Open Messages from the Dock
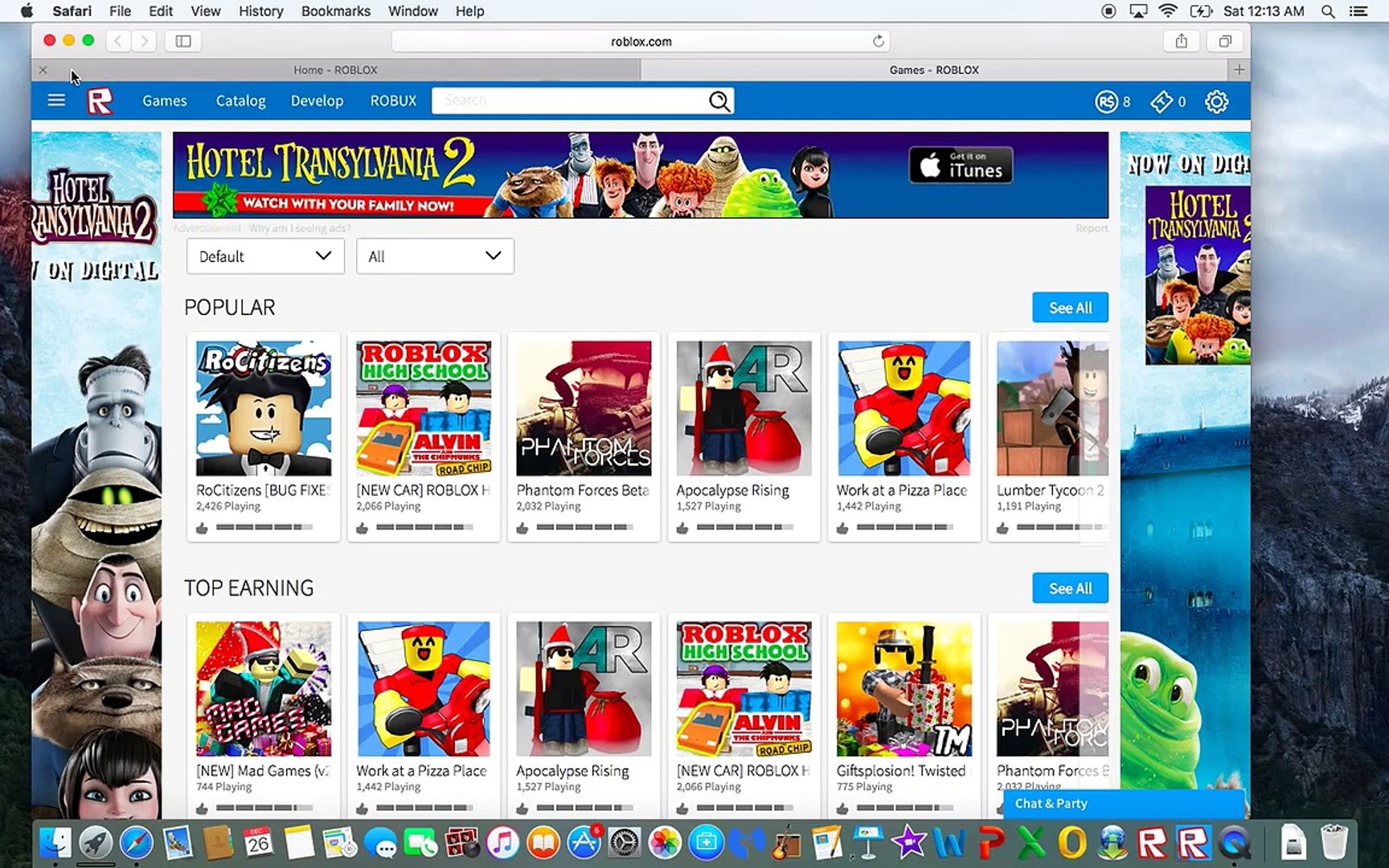 pos(380,843)
